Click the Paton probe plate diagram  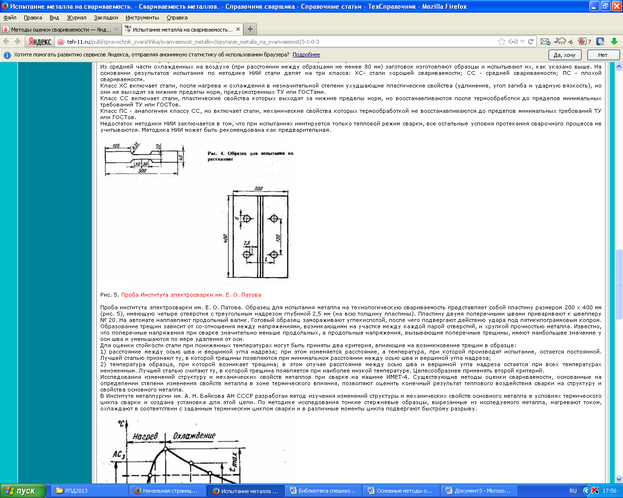pos(258,233)
